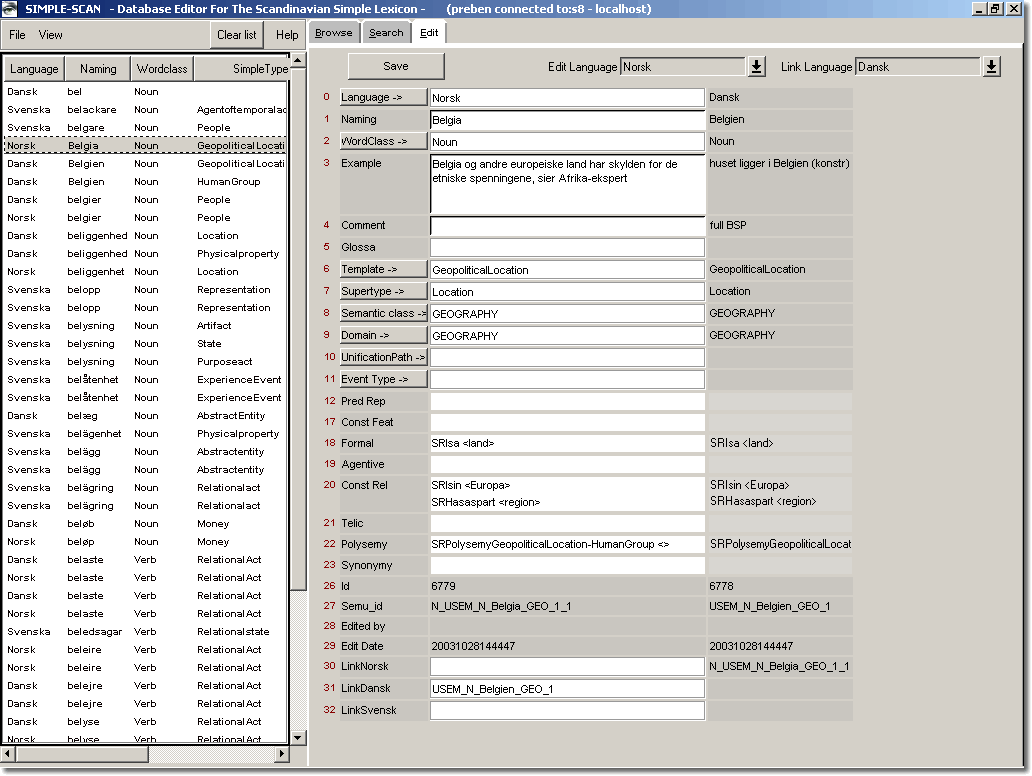Switch to the Search tab
The width and height of the screenshot is (1032, 776).
(386, 33)
